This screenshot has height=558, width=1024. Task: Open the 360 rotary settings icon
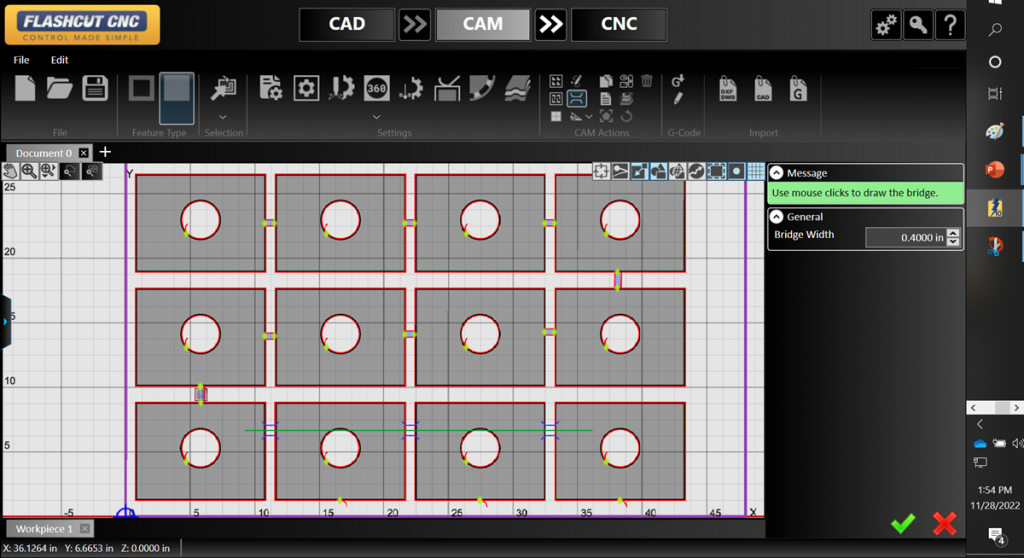376,88
